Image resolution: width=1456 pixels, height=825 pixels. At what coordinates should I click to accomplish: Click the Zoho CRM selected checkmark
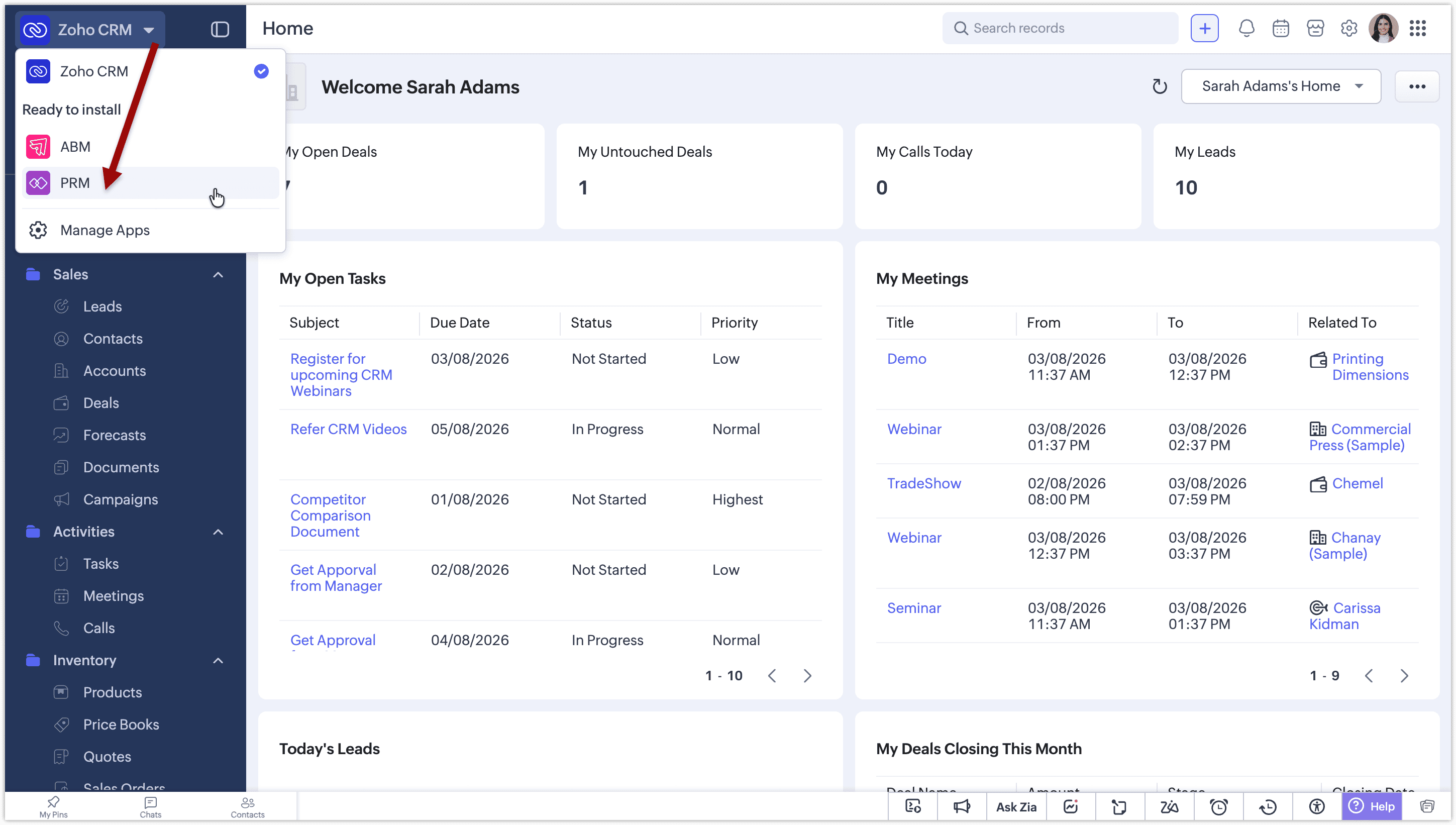(x=261, y=71)
